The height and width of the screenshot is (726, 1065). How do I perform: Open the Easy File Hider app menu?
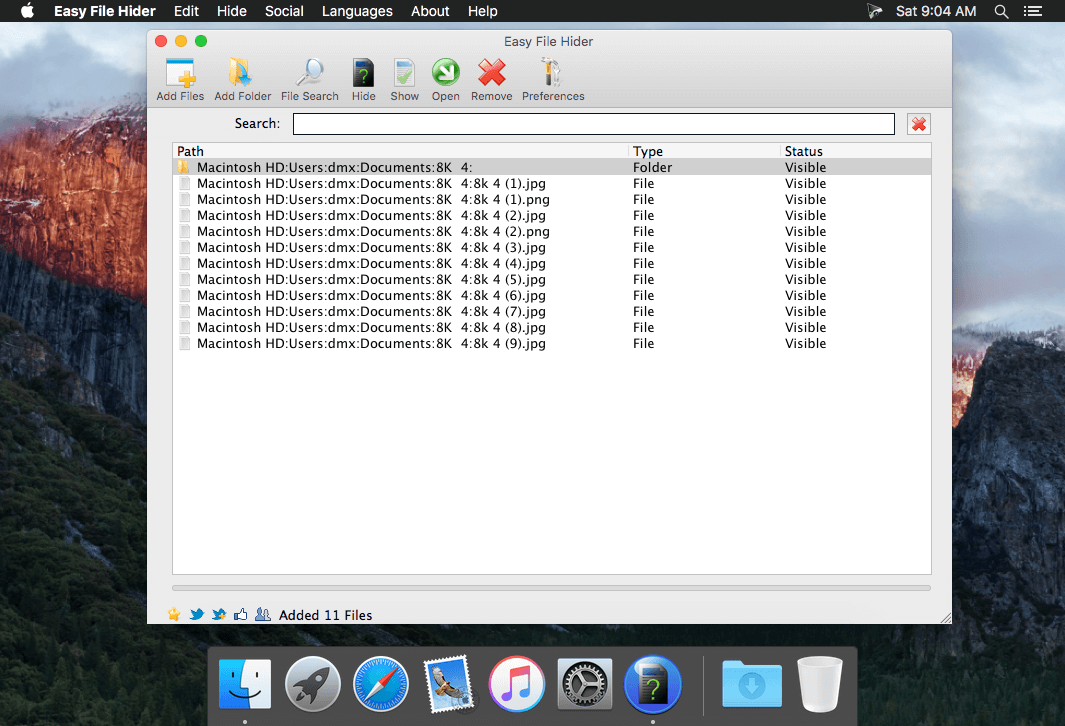pos(105,11)
